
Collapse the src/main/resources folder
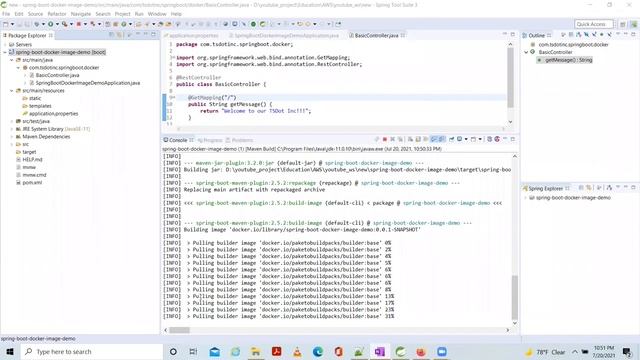click(12, 91)
